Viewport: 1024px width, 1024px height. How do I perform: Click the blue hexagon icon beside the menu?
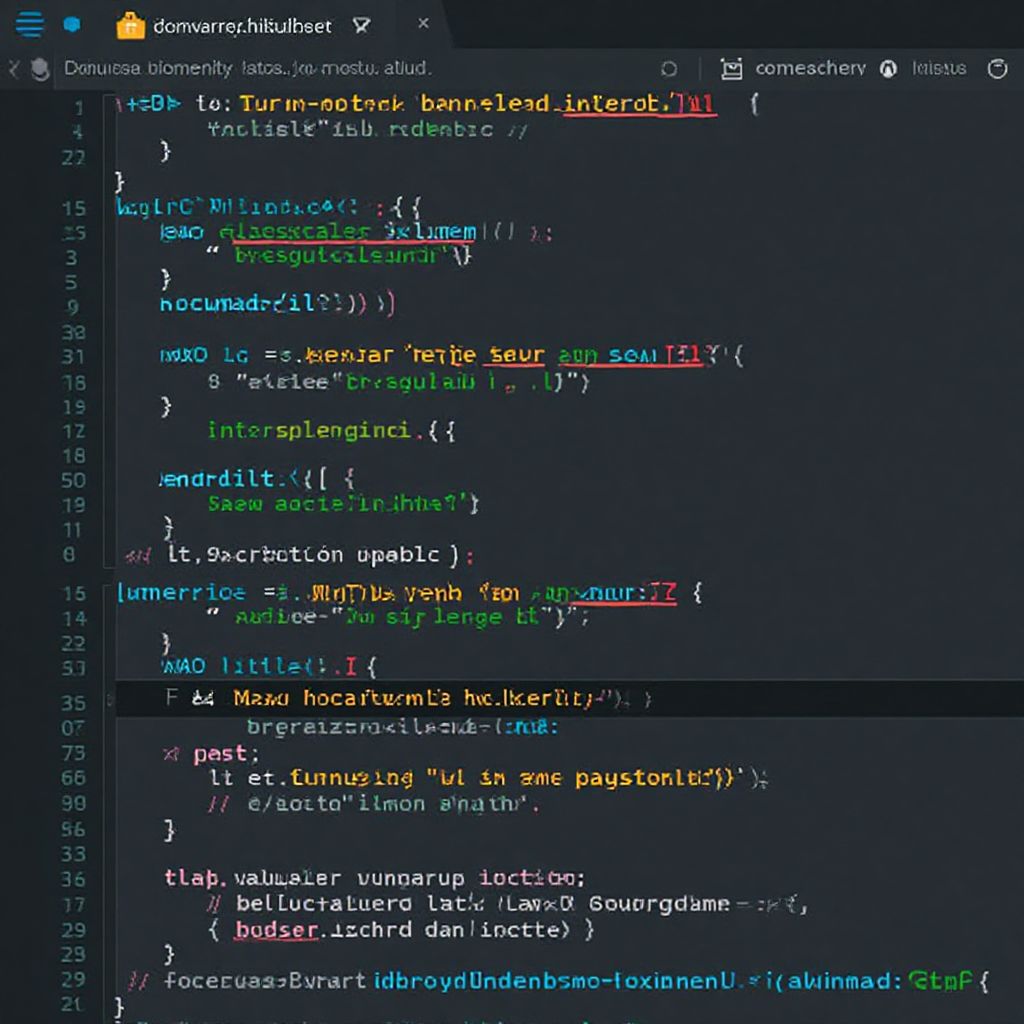click(x=72, y=25)
